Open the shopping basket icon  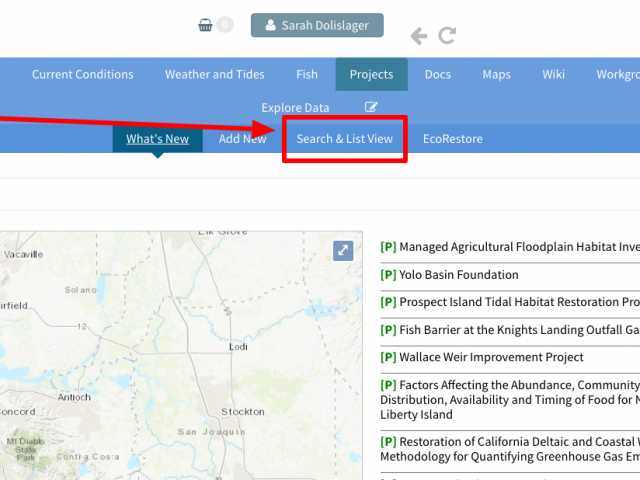coord(205,25)
